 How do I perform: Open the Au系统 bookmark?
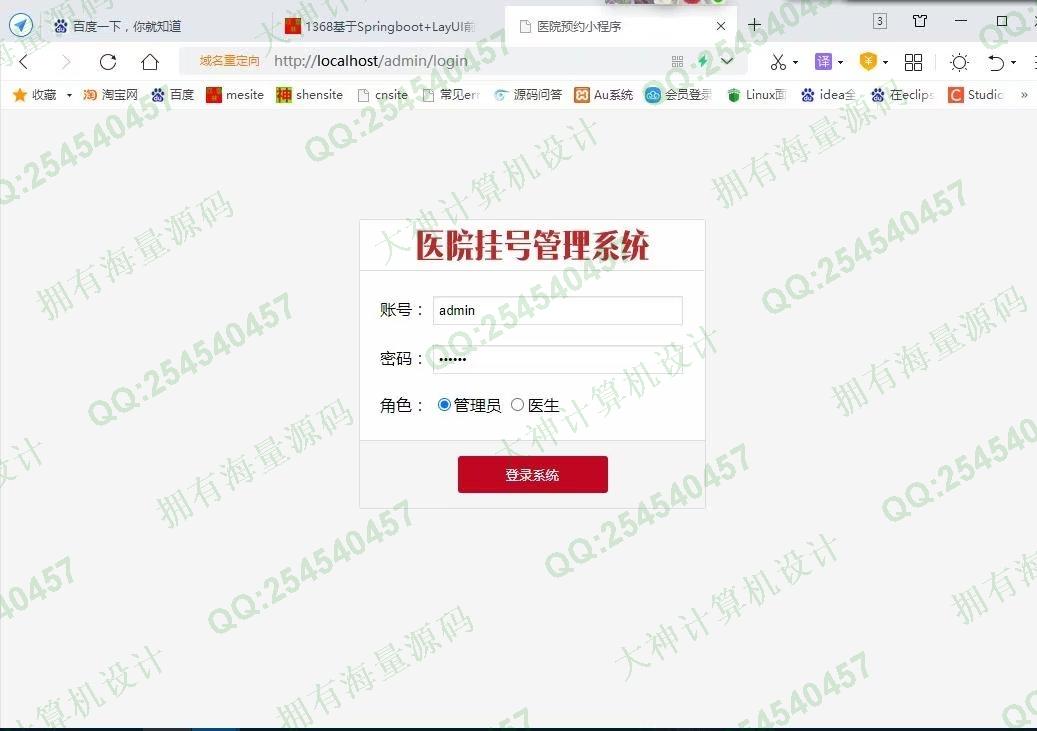(603, 95)
